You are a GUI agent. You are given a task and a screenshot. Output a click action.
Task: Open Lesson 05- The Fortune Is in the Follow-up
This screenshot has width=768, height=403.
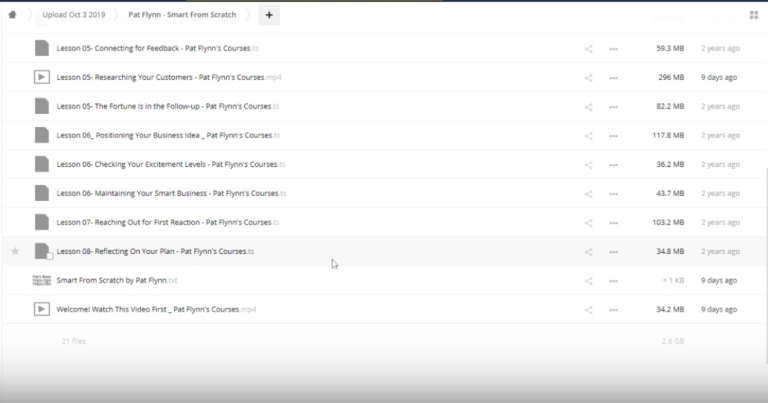tap(168, 106)
